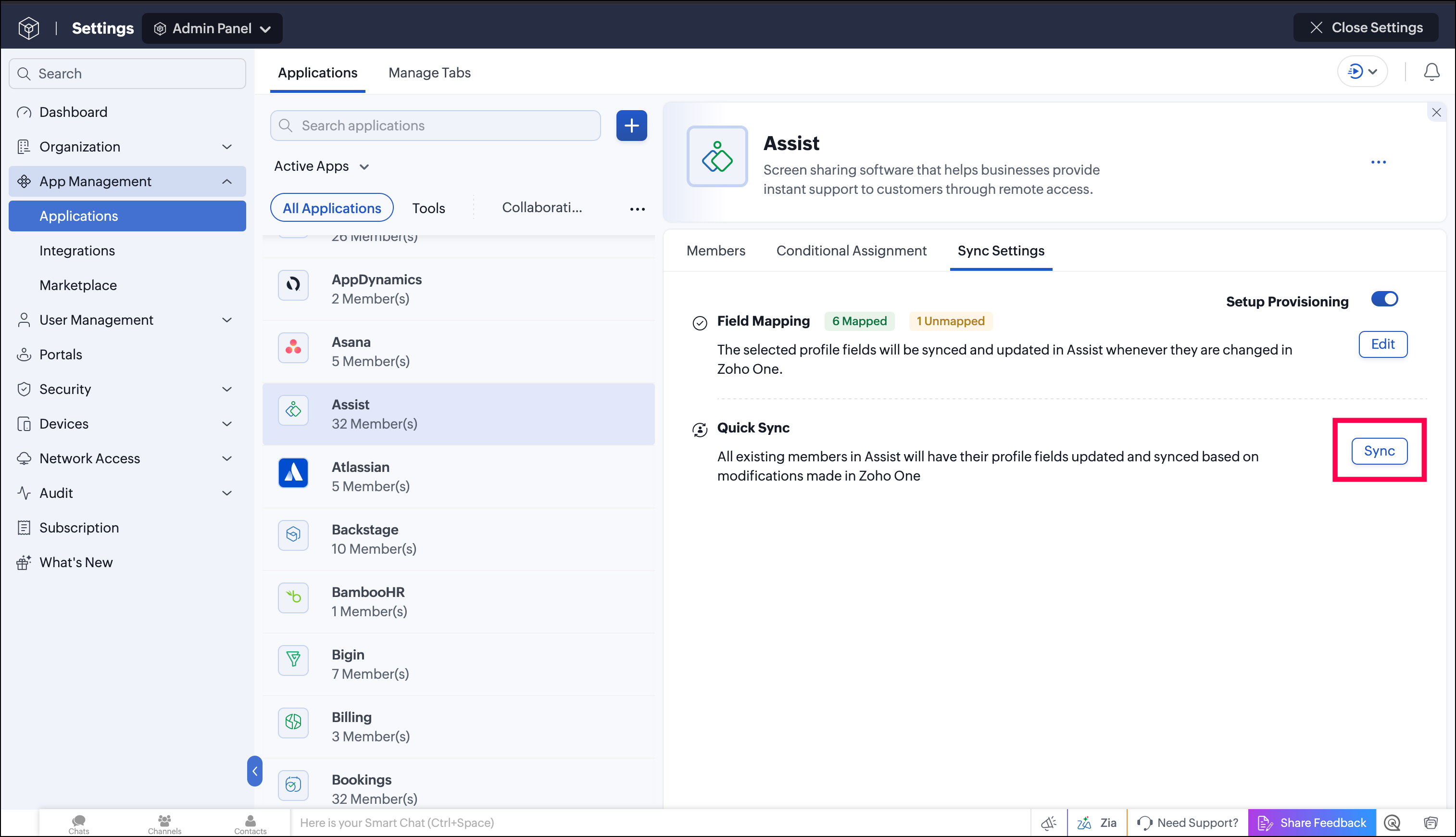Viewport: 1456px width, 837px height.
Task: Expand the Network Access section
Action: 127,458
